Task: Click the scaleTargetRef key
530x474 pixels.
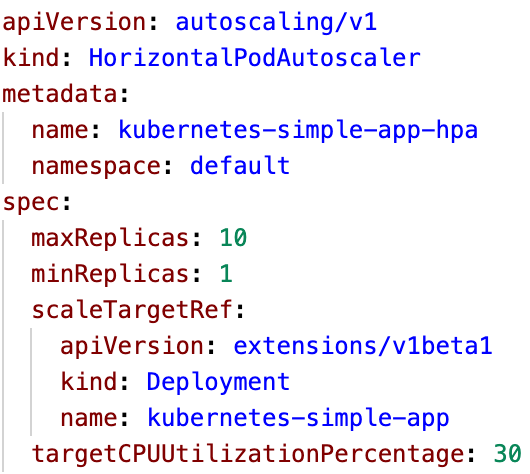Action: pos(132,310)
